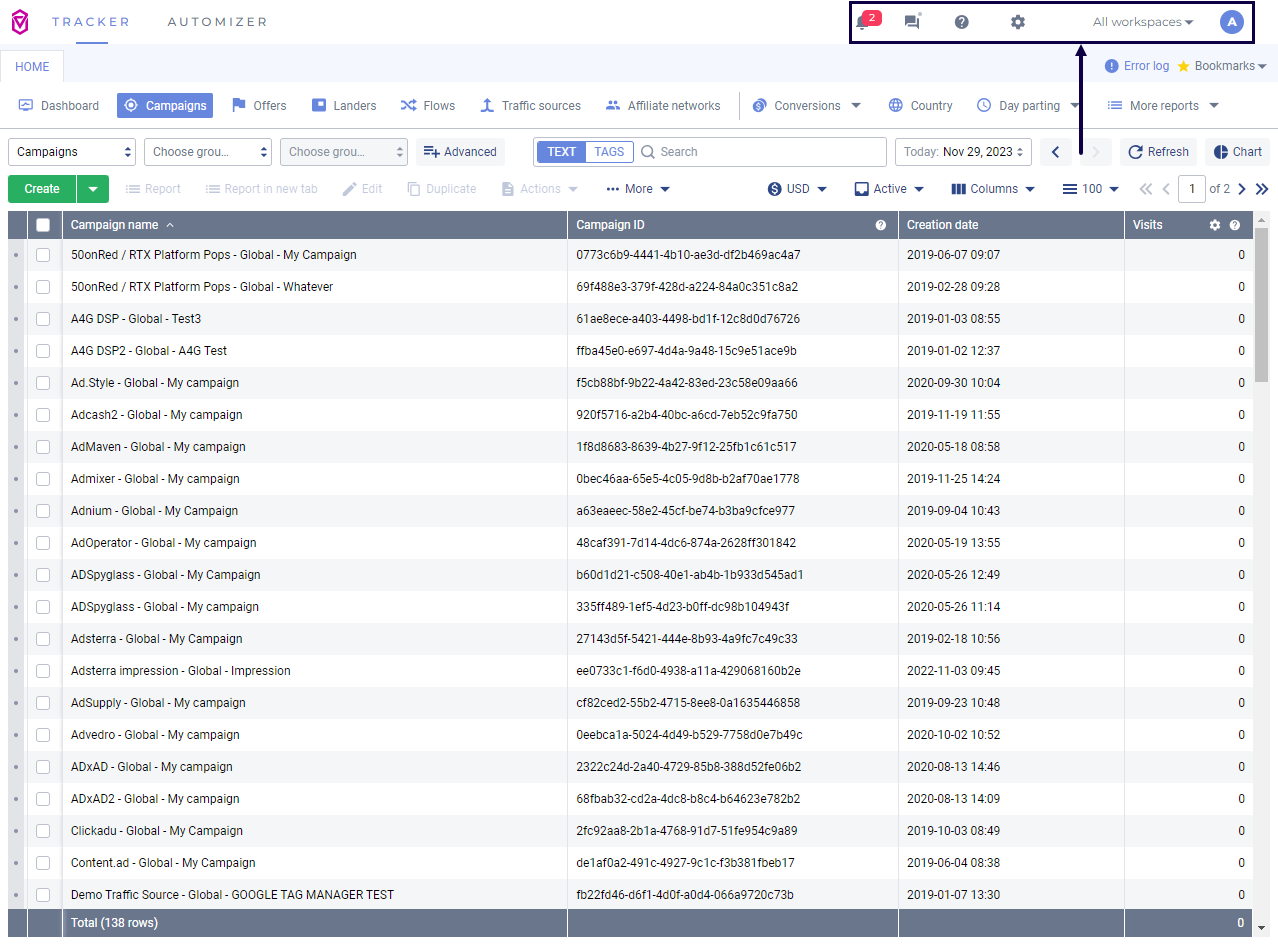Sort by Campaign name column header
Screen dimensions: 1278x945
pos(114,225)
